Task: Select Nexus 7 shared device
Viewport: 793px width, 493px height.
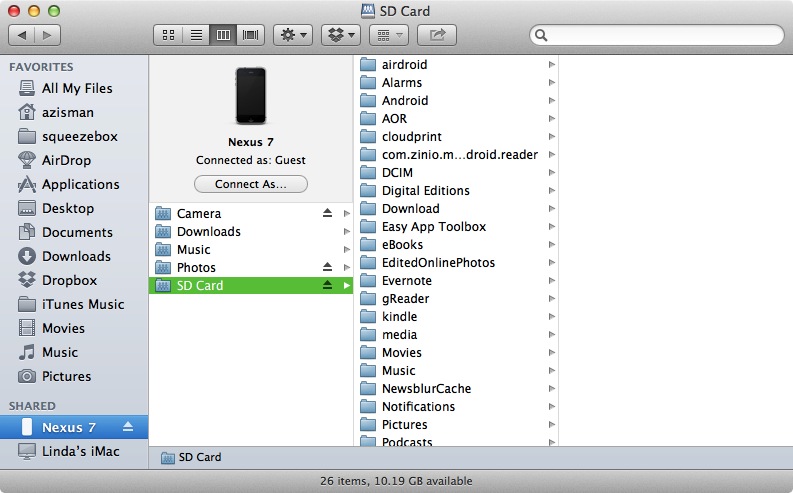Action: pyautogui.click(x=74, y=427)
